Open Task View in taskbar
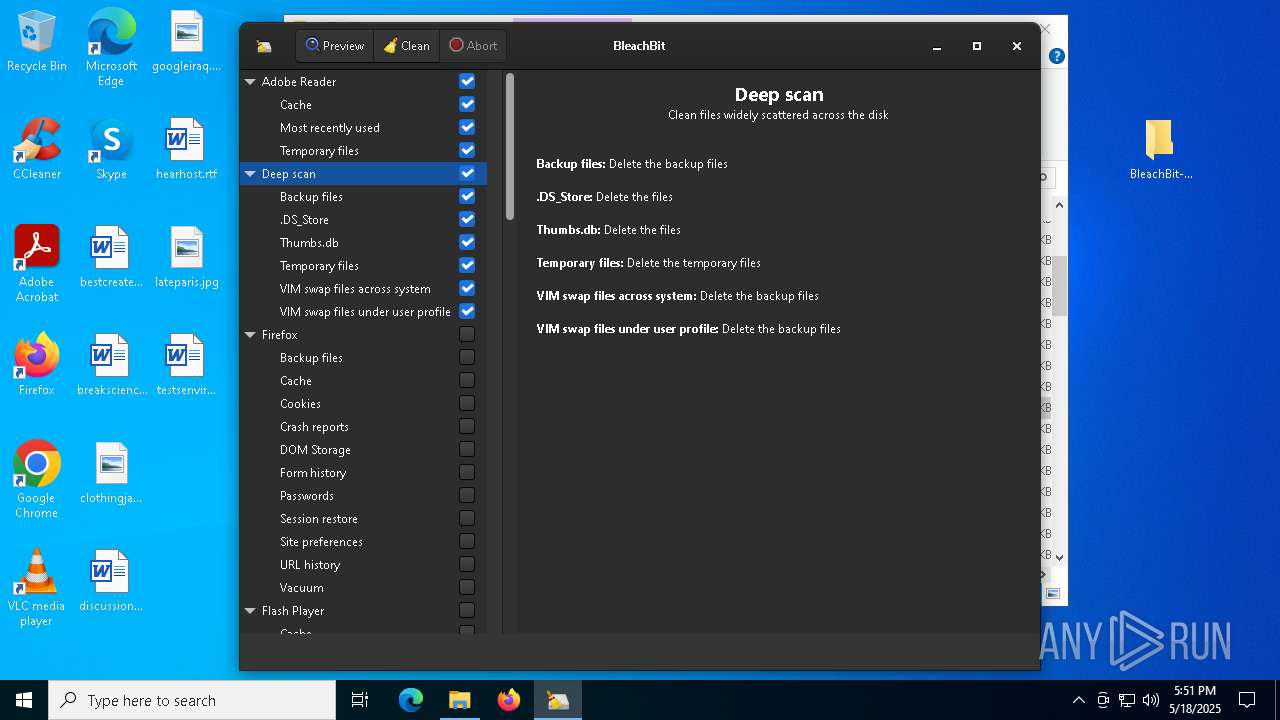The image size is (1280, 720). (360, 700)
